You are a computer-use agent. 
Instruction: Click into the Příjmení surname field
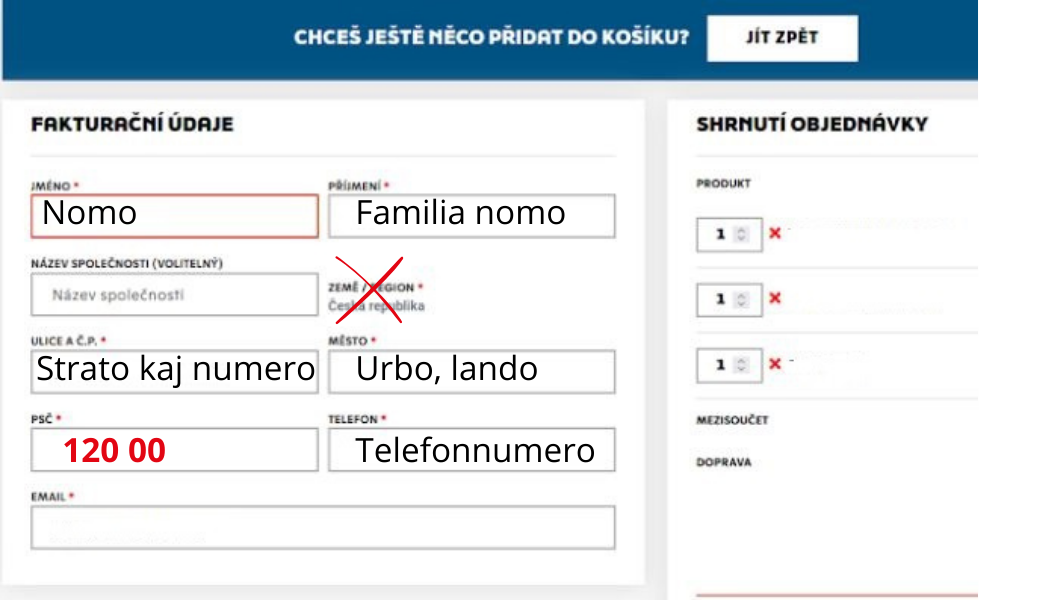pyautogui.click(x=471, y=215)
